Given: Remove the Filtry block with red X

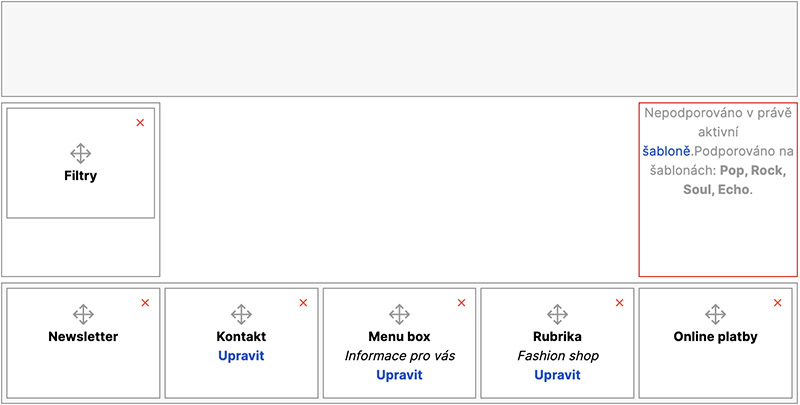Looking at the screenshot, I should 140,122.
